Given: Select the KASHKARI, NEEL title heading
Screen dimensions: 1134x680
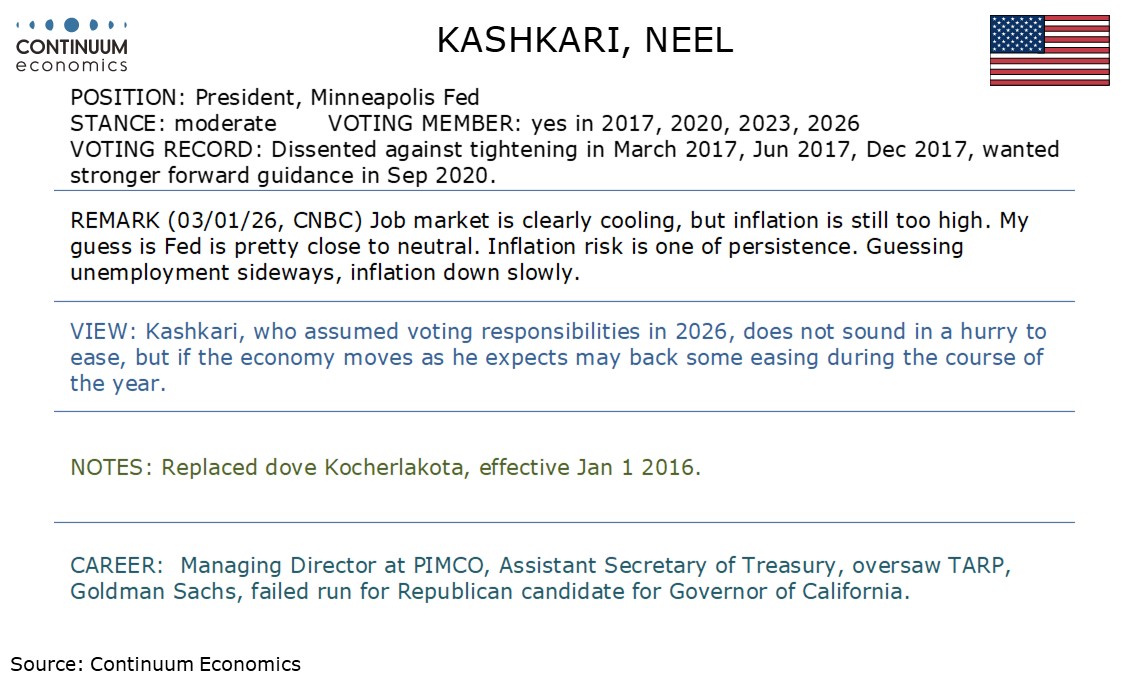Looking at the screenshot, I should click(585, 40).
